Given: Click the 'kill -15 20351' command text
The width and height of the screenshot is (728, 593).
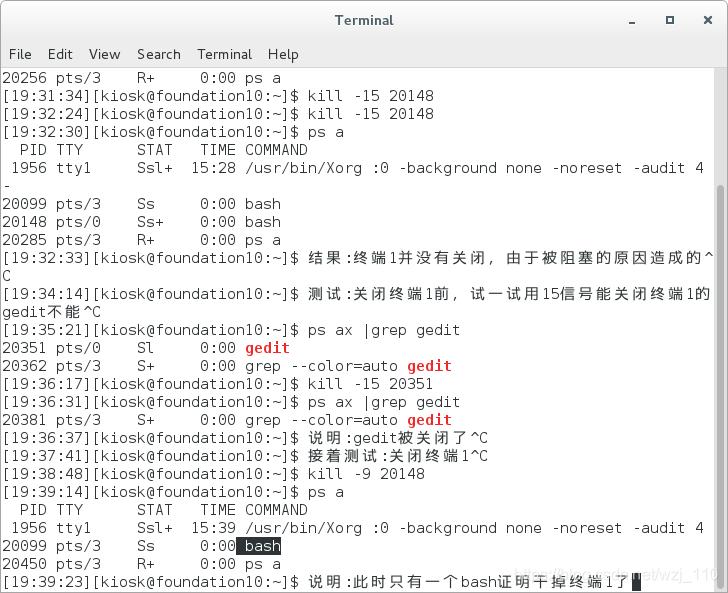Looking at the screenshot, I should (x=370, y=384).
